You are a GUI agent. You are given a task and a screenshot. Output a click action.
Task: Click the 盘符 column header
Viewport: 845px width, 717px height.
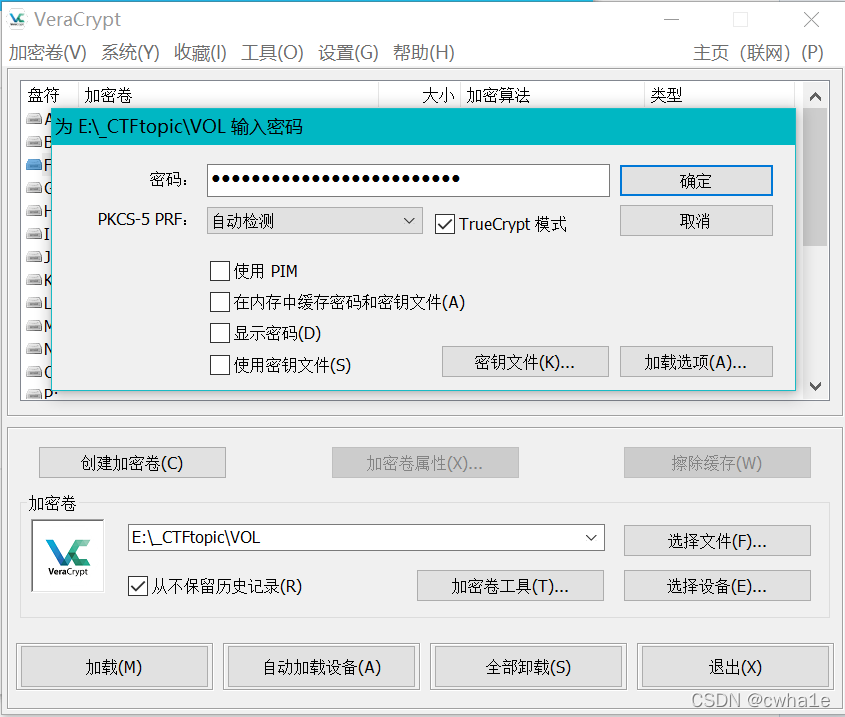[x=50, y=95]
